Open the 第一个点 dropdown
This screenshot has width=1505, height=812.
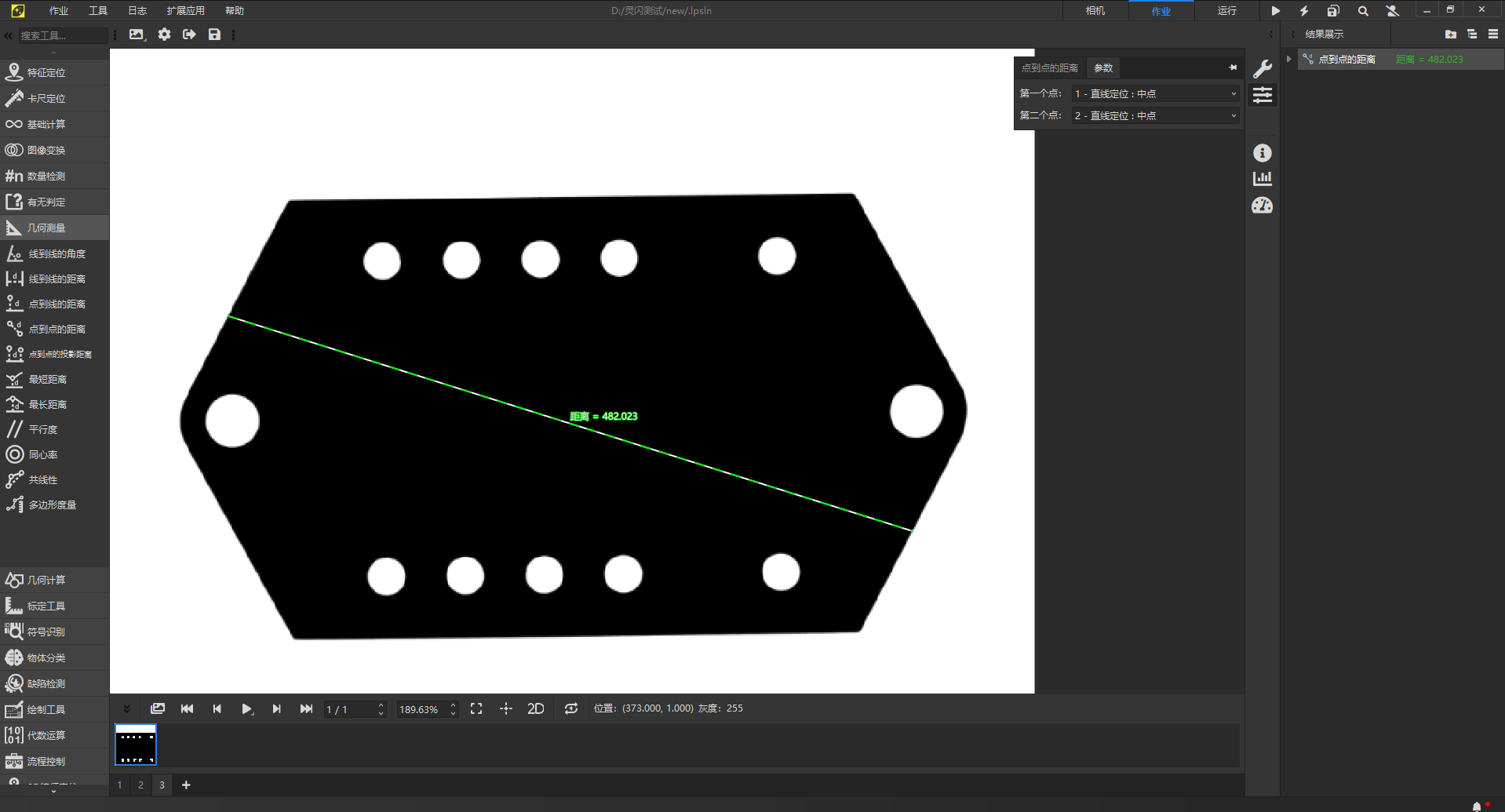1155,93
